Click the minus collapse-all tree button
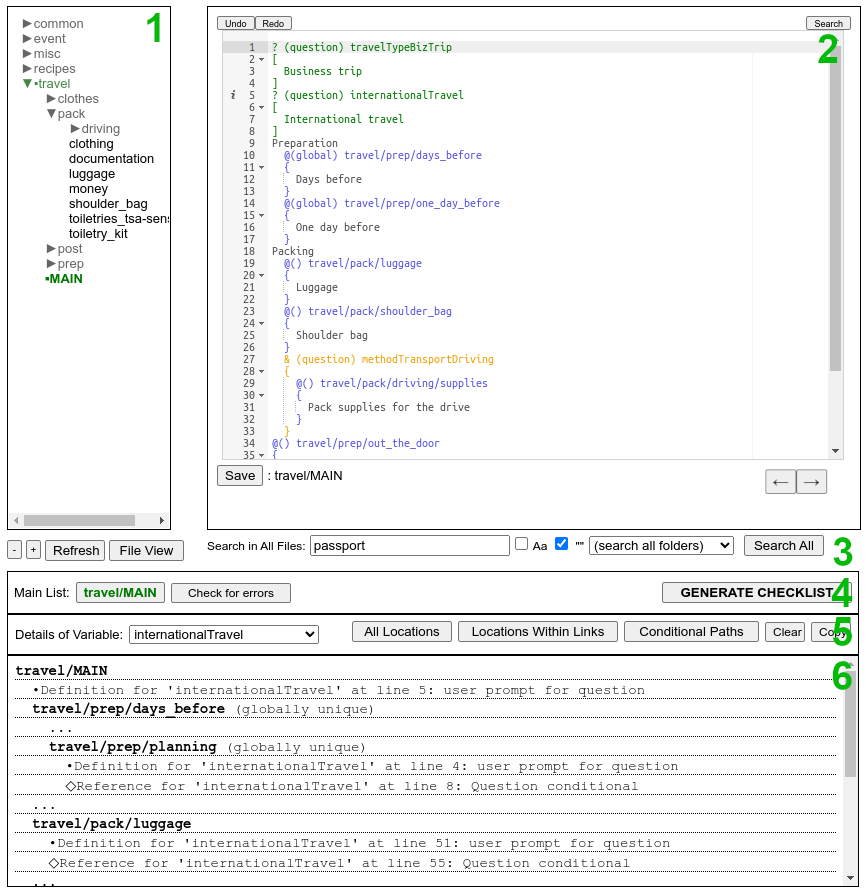Image resolution: width=866 pixels, height=894 pixels. click(15, 550)
